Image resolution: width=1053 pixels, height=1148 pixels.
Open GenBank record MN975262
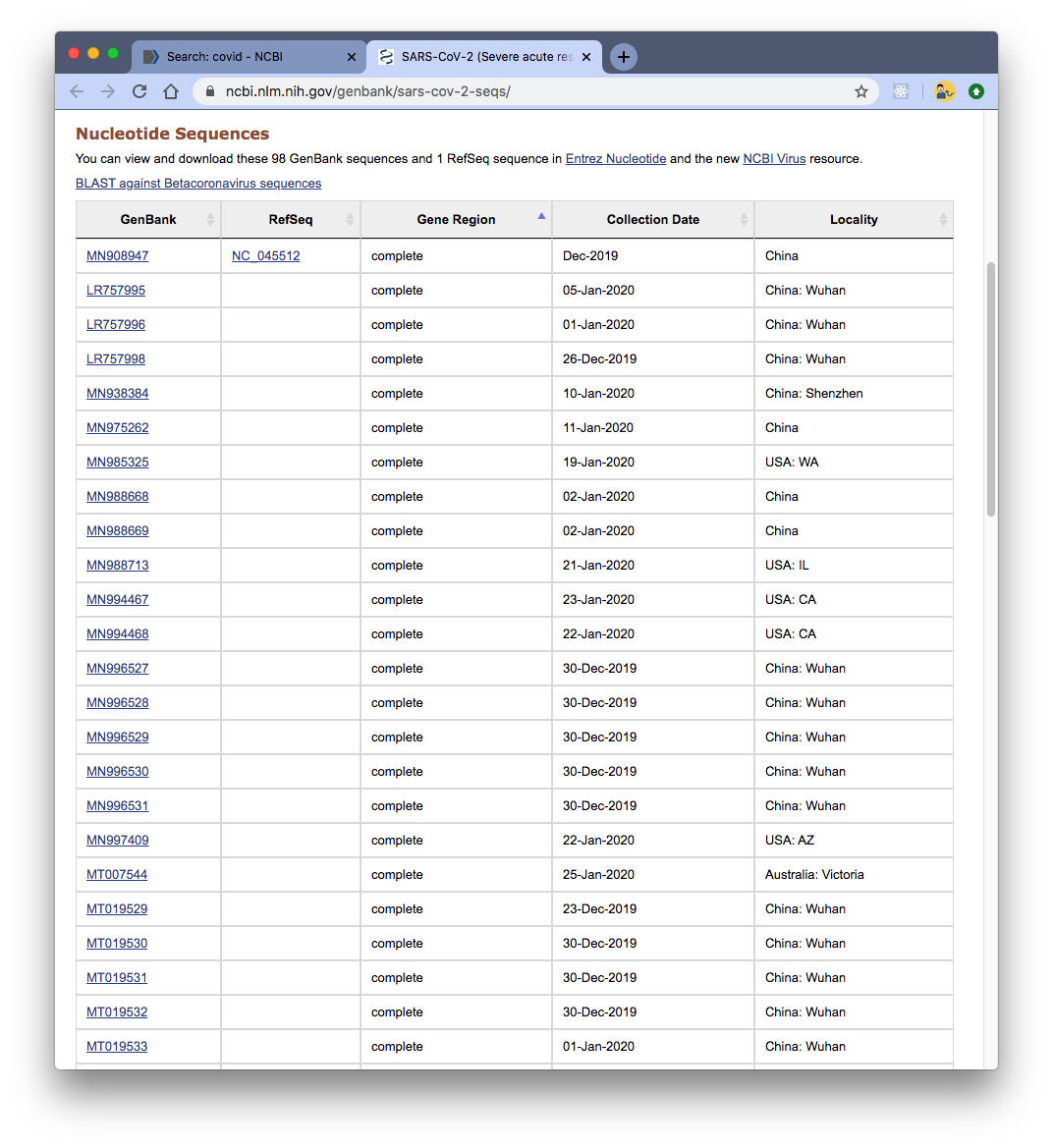(x=117, y=428)
